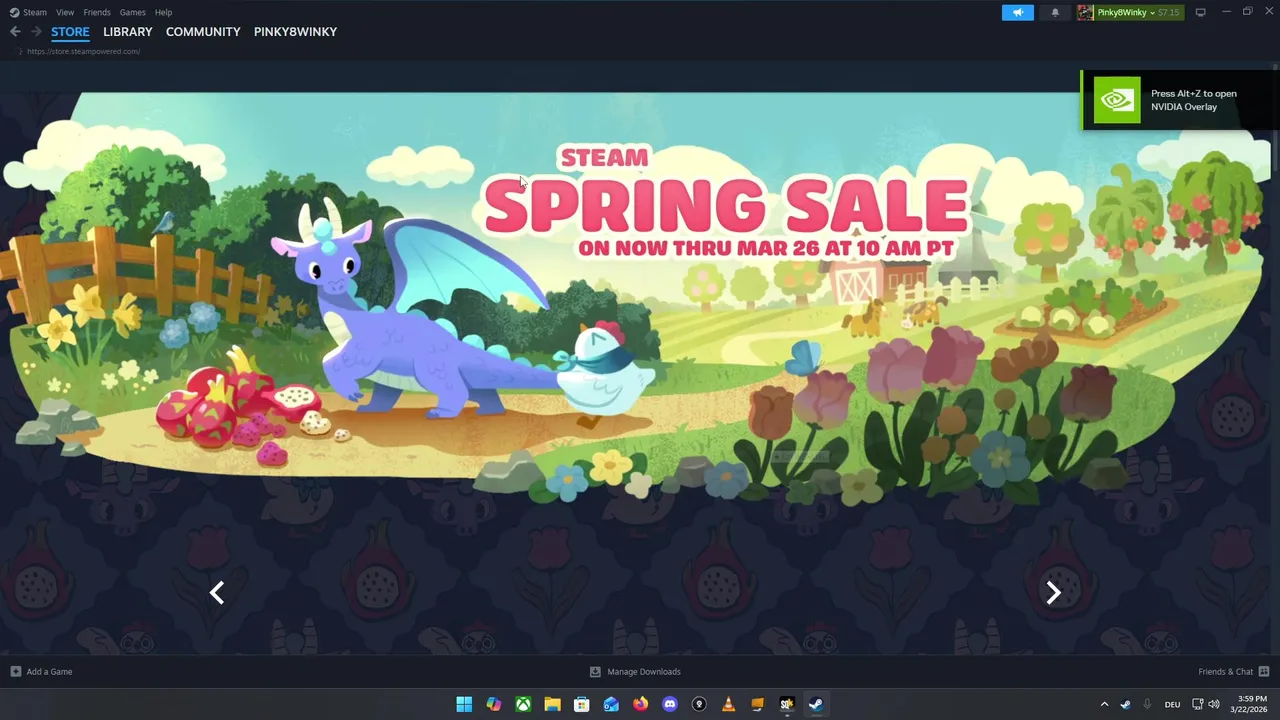Open the Windows Start menu
1280x720 pixels.
point(464,704)
